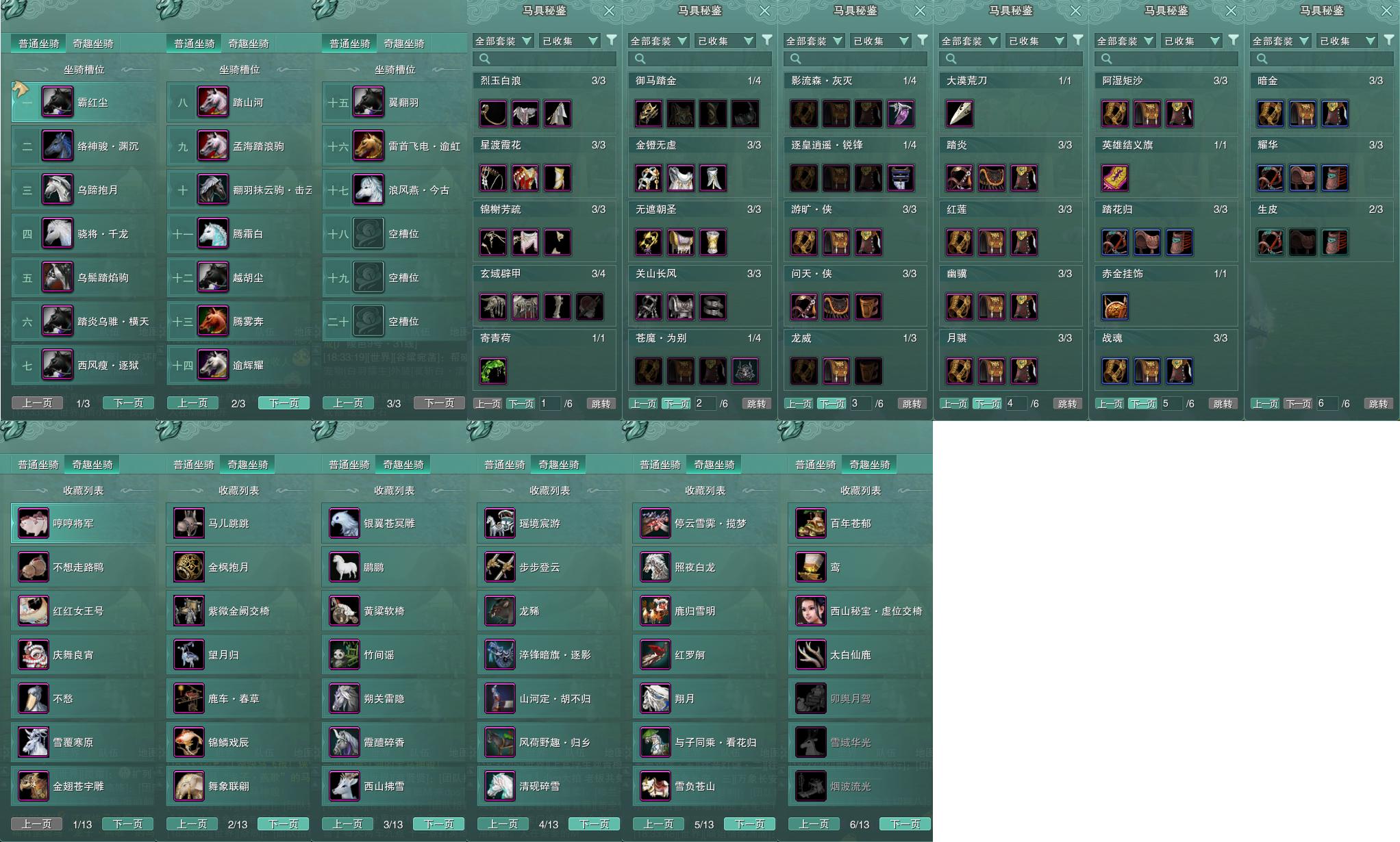Click the 英雄结义旗 flag icon
The image size is (1400, 842).
coord(1115,178)
